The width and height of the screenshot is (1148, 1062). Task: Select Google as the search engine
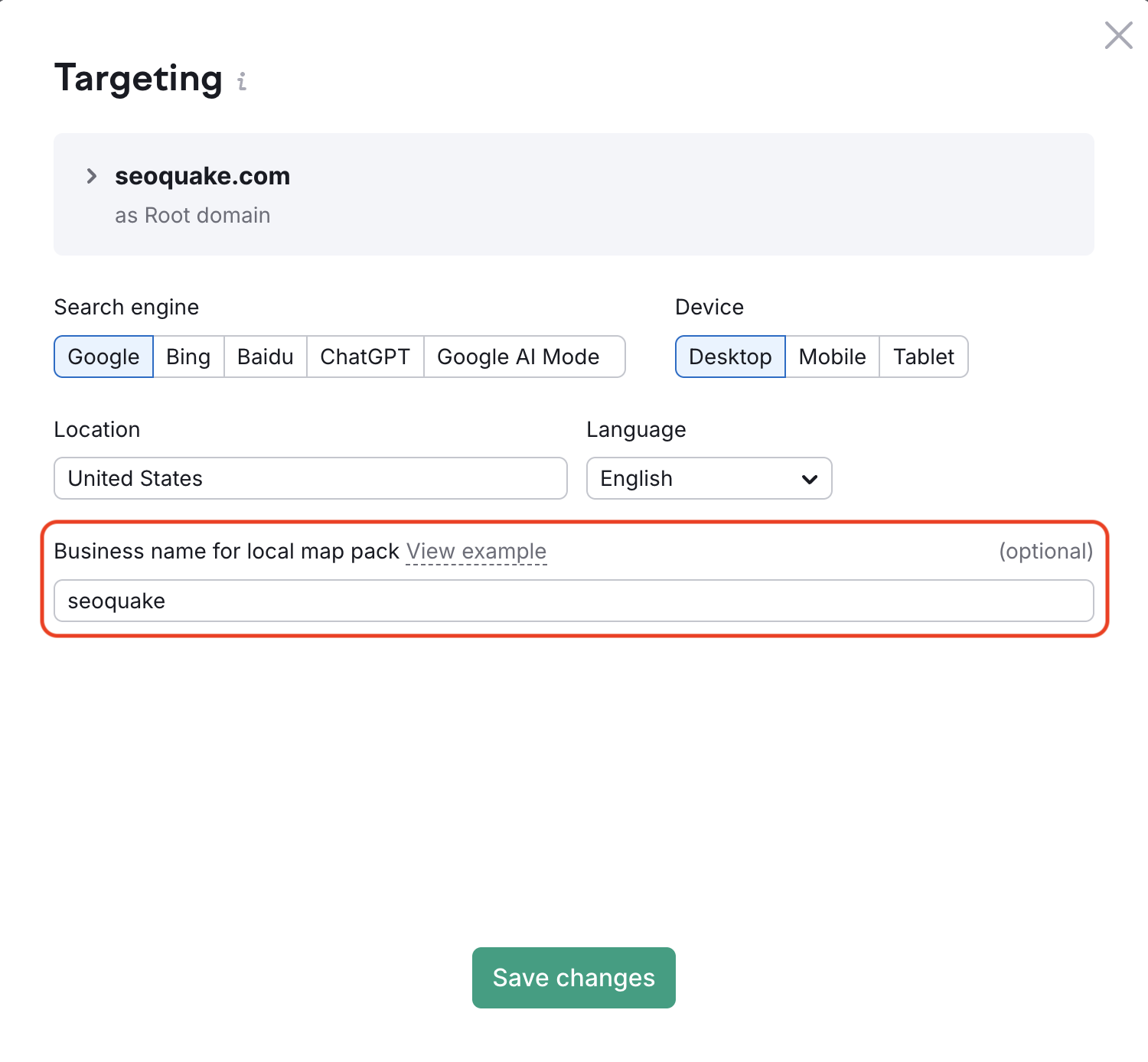[x=103, y=357]
